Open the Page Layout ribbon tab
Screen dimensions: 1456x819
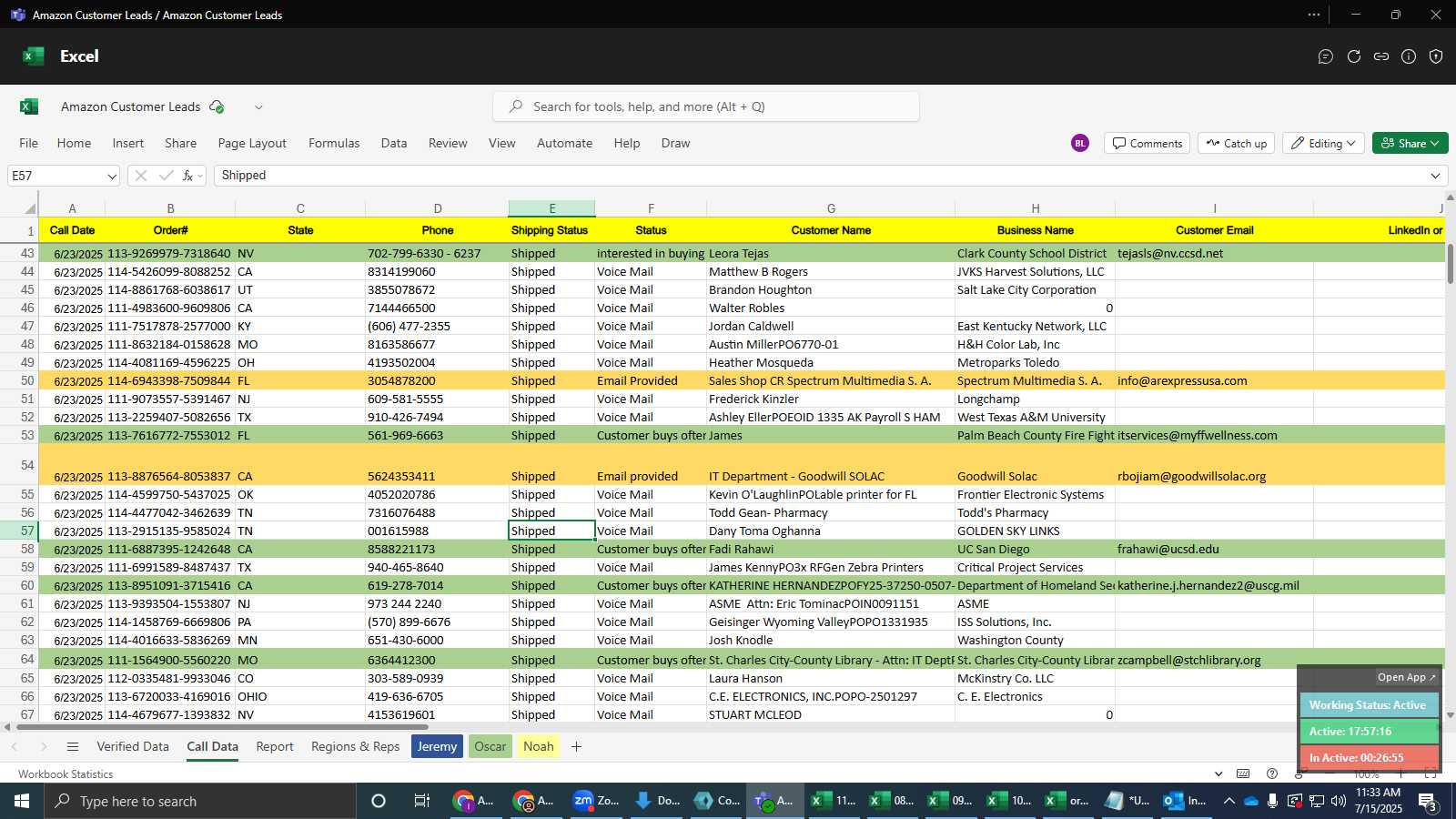252,143
